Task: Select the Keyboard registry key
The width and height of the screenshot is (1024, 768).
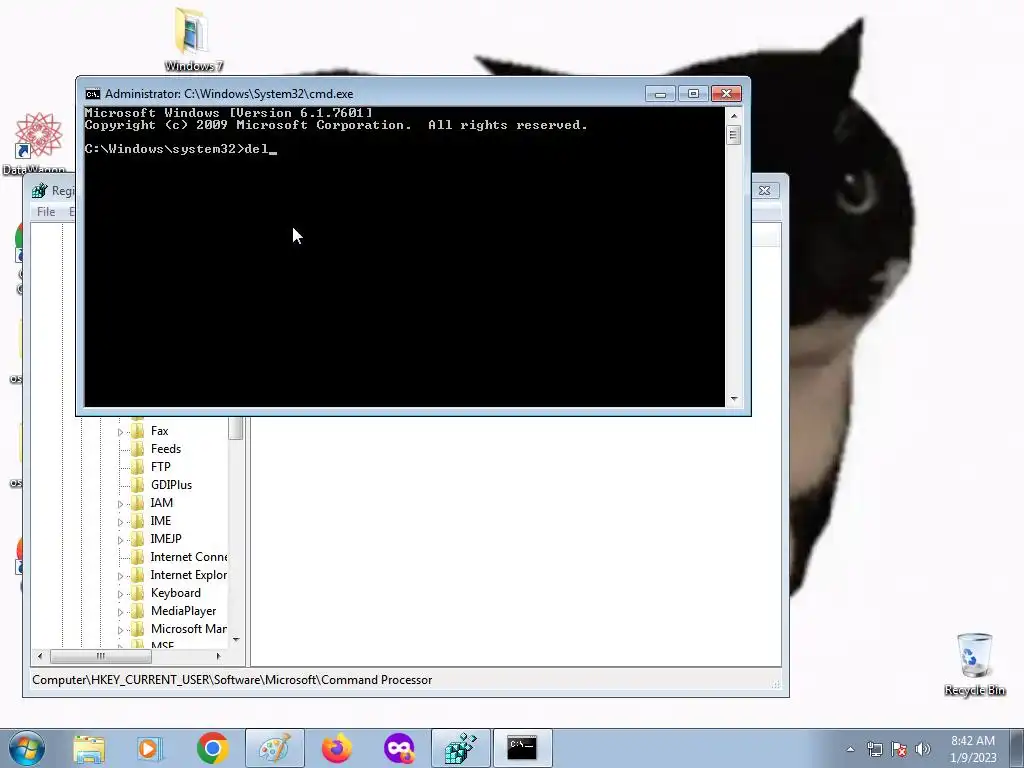Action: (x=176, y=593)
